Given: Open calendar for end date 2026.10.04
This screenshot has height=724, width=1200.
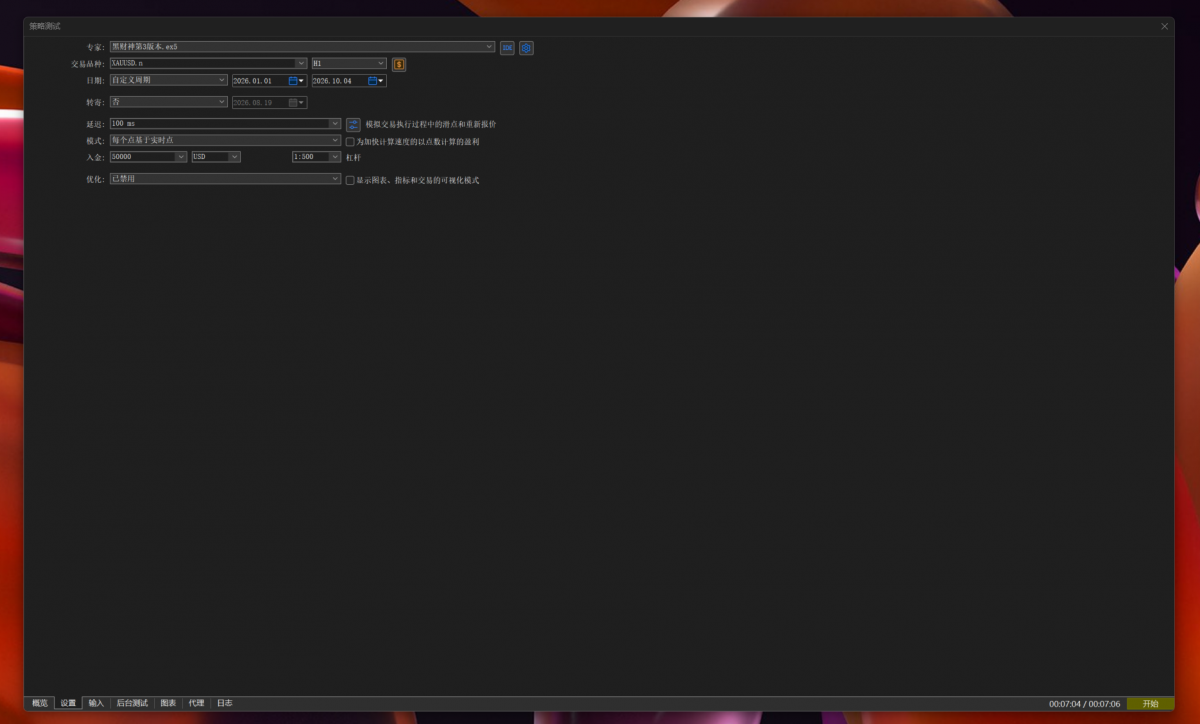Looking at the screenshot, I should [x=376, y=81].
